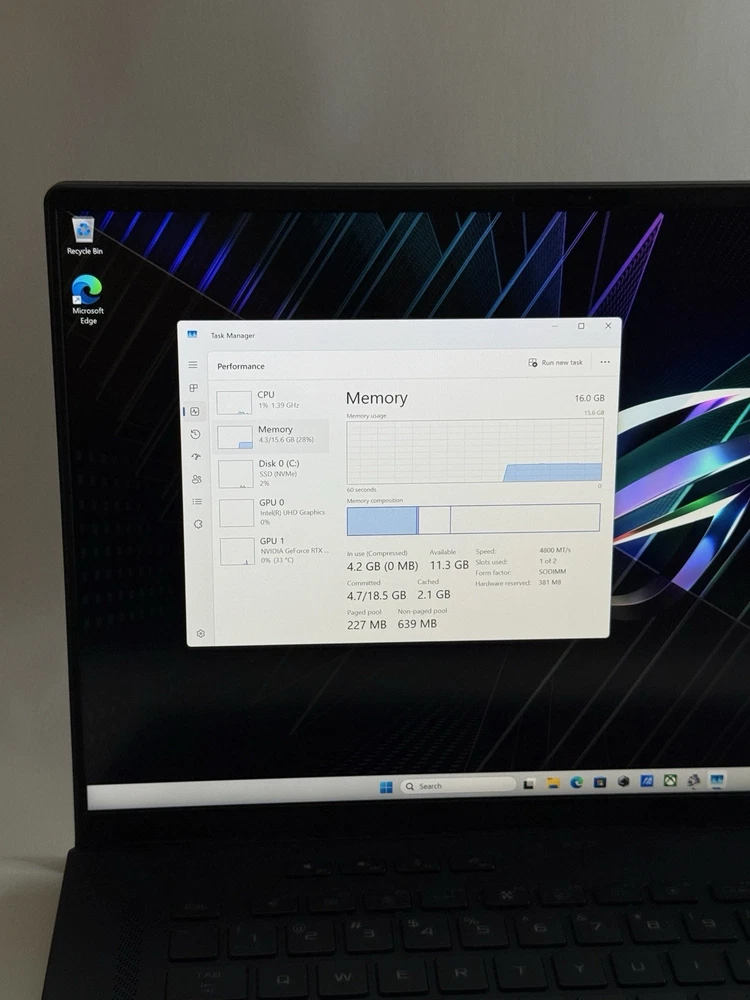
Task: Open the Startup apps page icon
Action: 196,457
